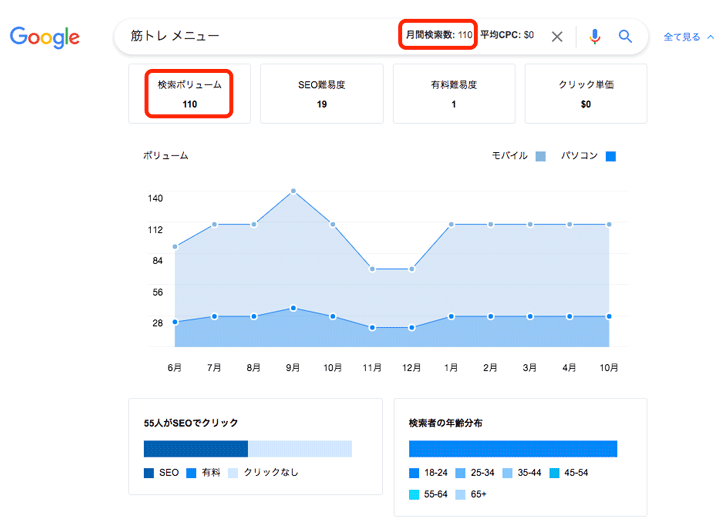Click the 平均CPC: $0 label
Image resolution: width=728 pixels, height=524 pixels.
[507, 35]
